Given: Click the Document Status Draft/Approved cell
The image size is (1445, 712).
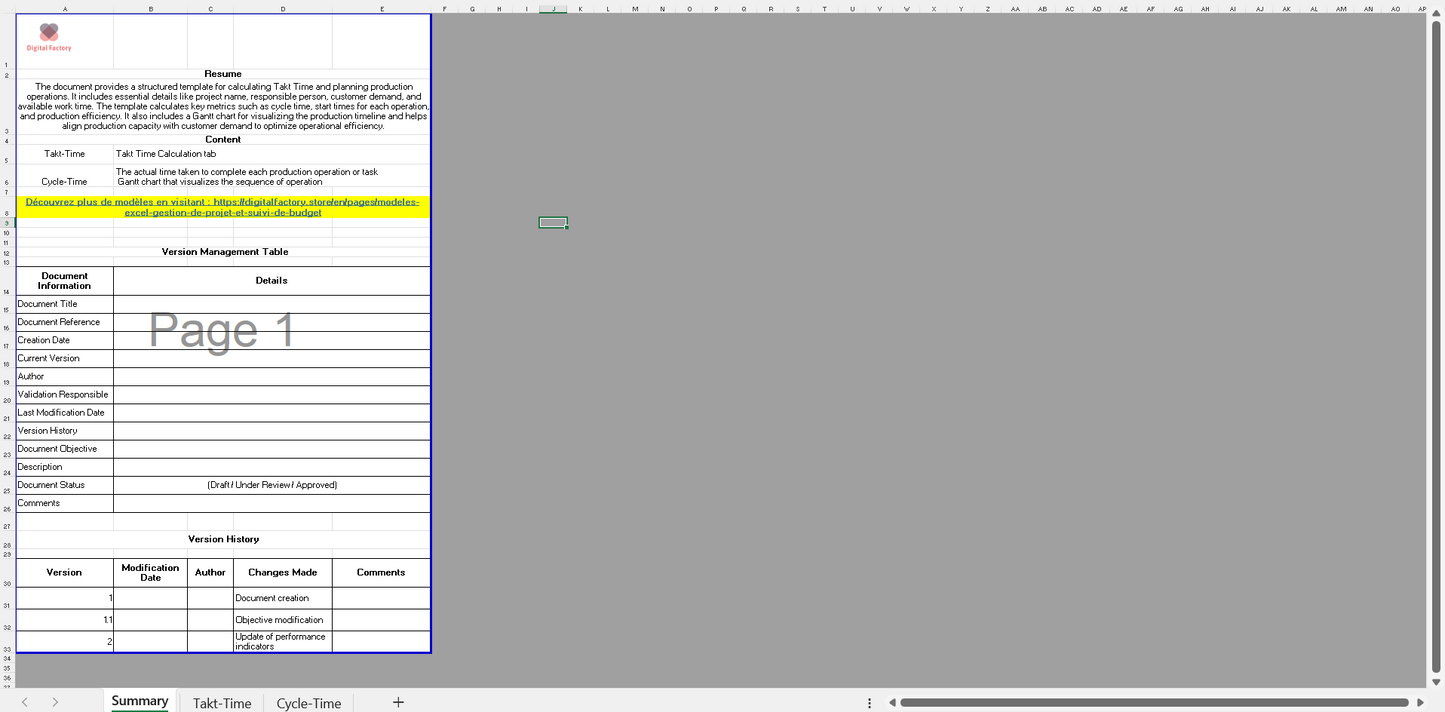Looking at the screenshot, I should coord(271,485).
